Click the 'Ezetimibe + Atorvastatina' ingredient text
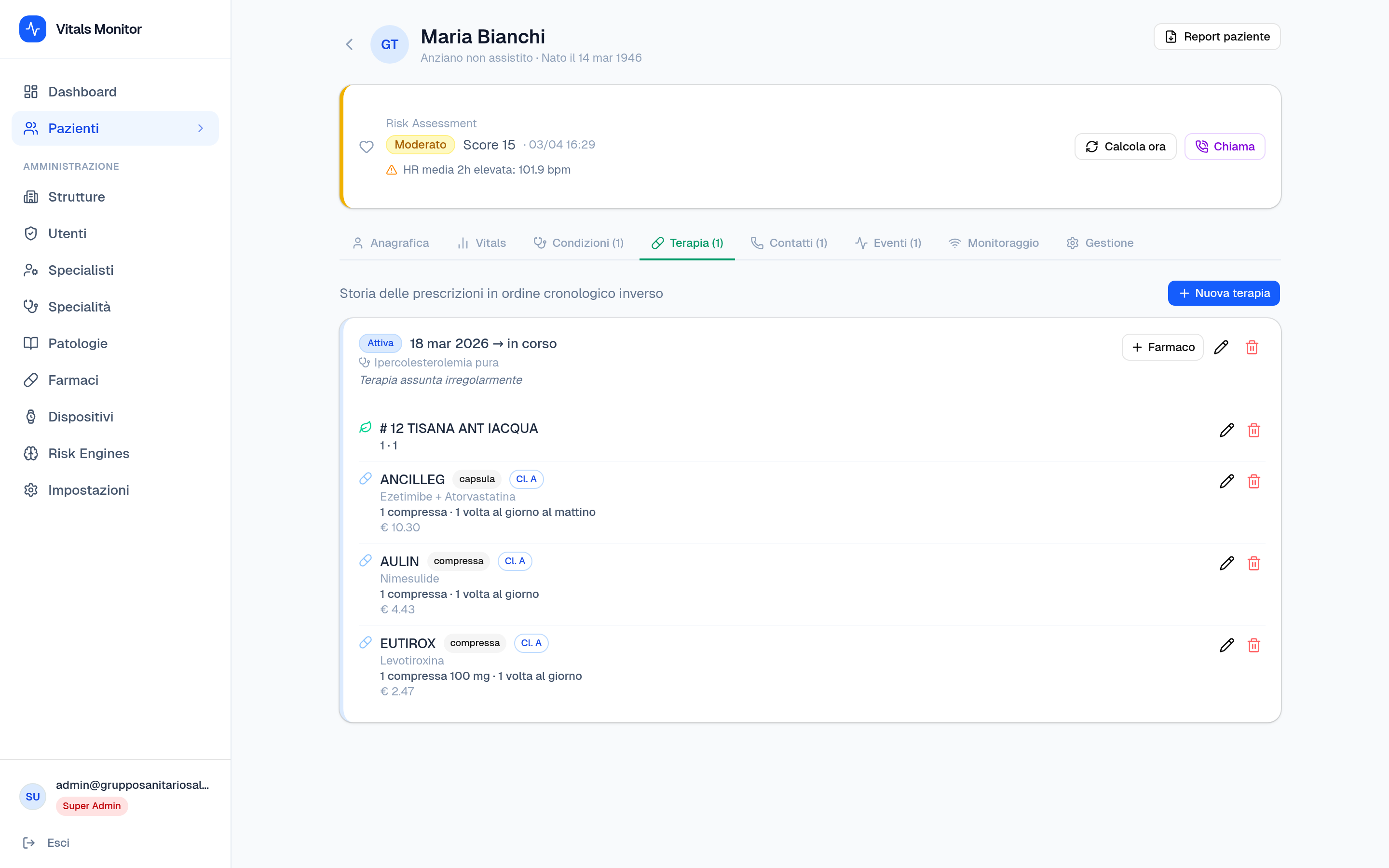 (448, 497)
